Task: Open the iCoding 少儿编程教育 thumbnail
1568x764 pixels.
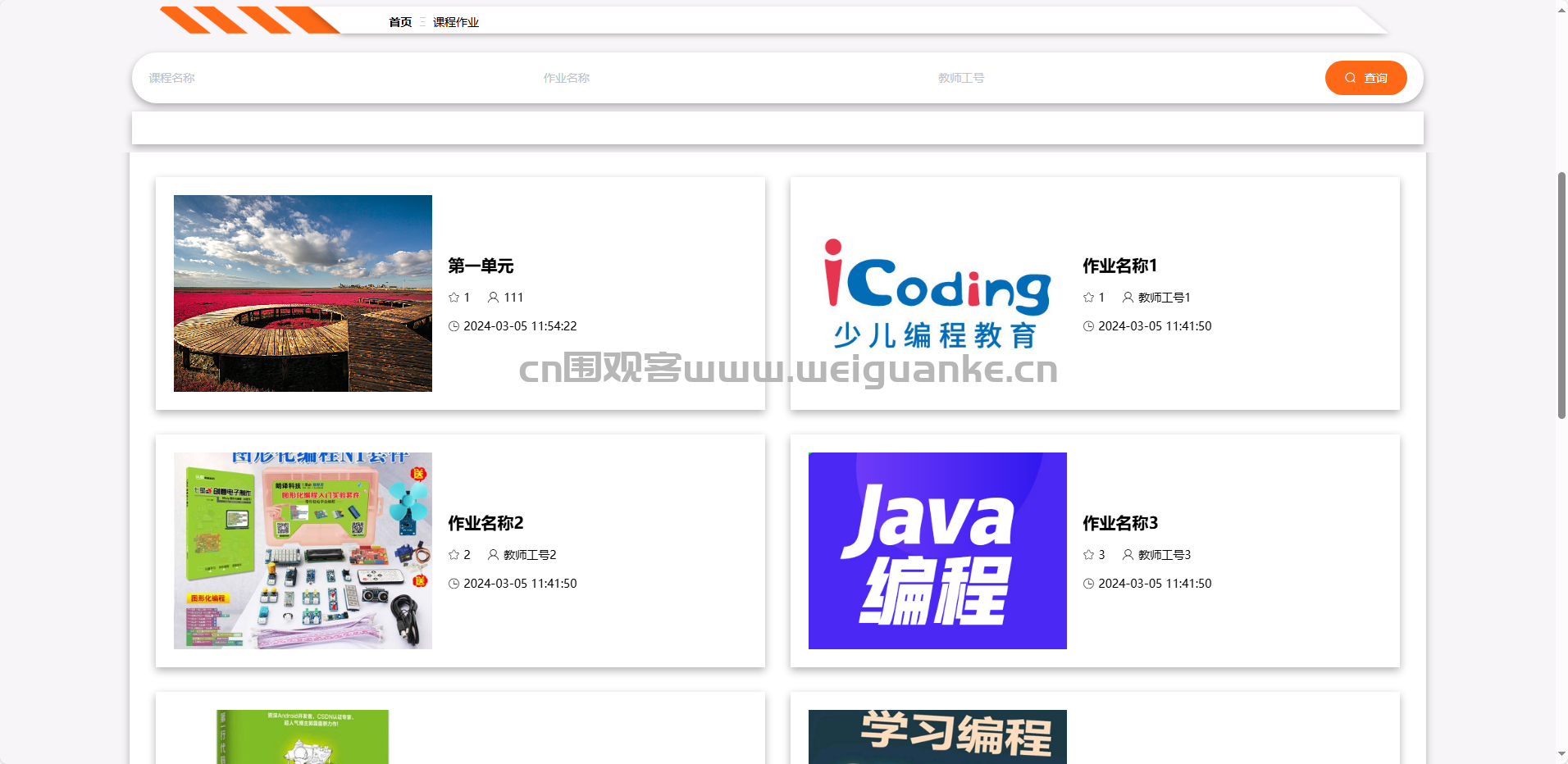Action: coord(937,293)
